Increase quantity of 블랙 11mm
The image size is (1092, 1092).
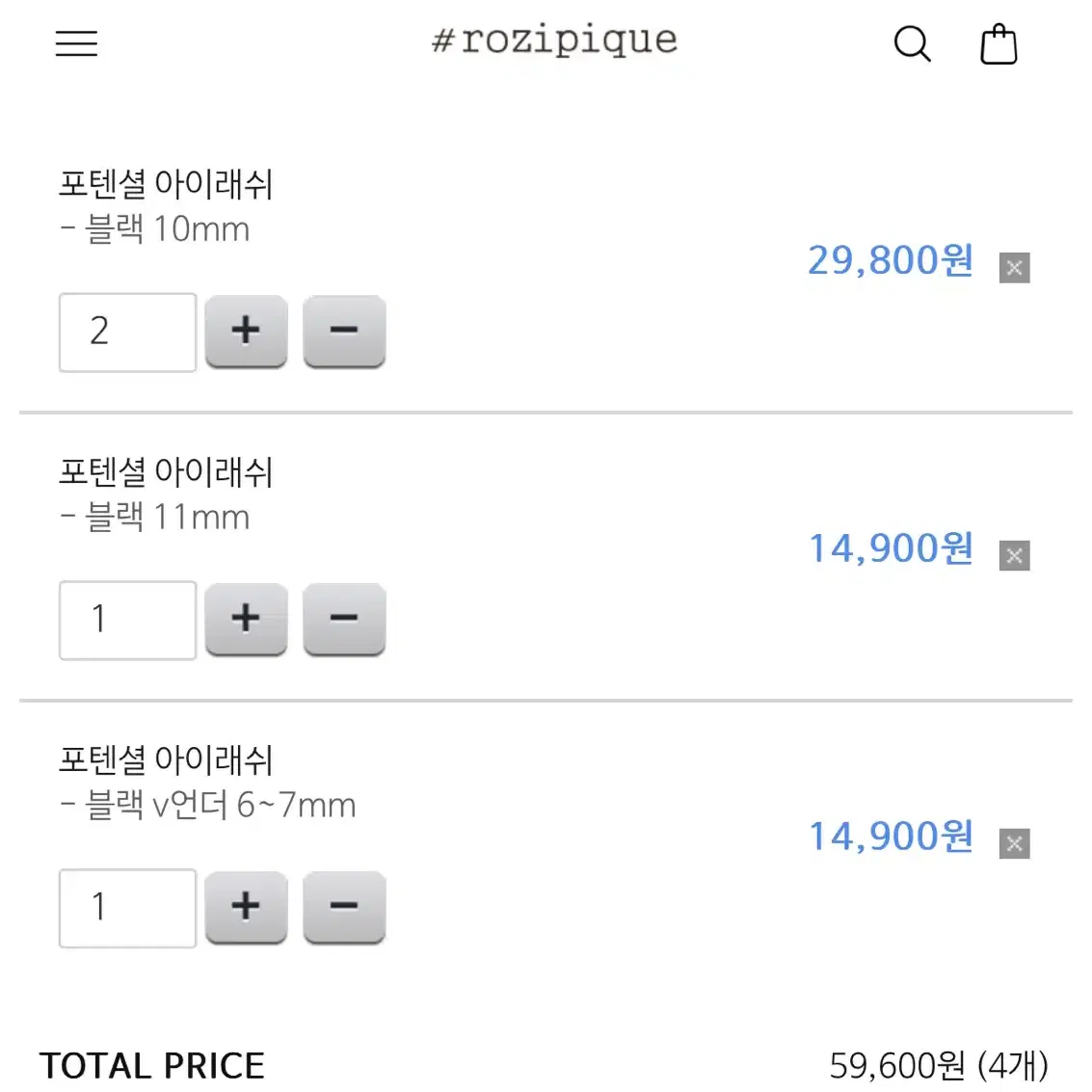[x=247, y=619]
